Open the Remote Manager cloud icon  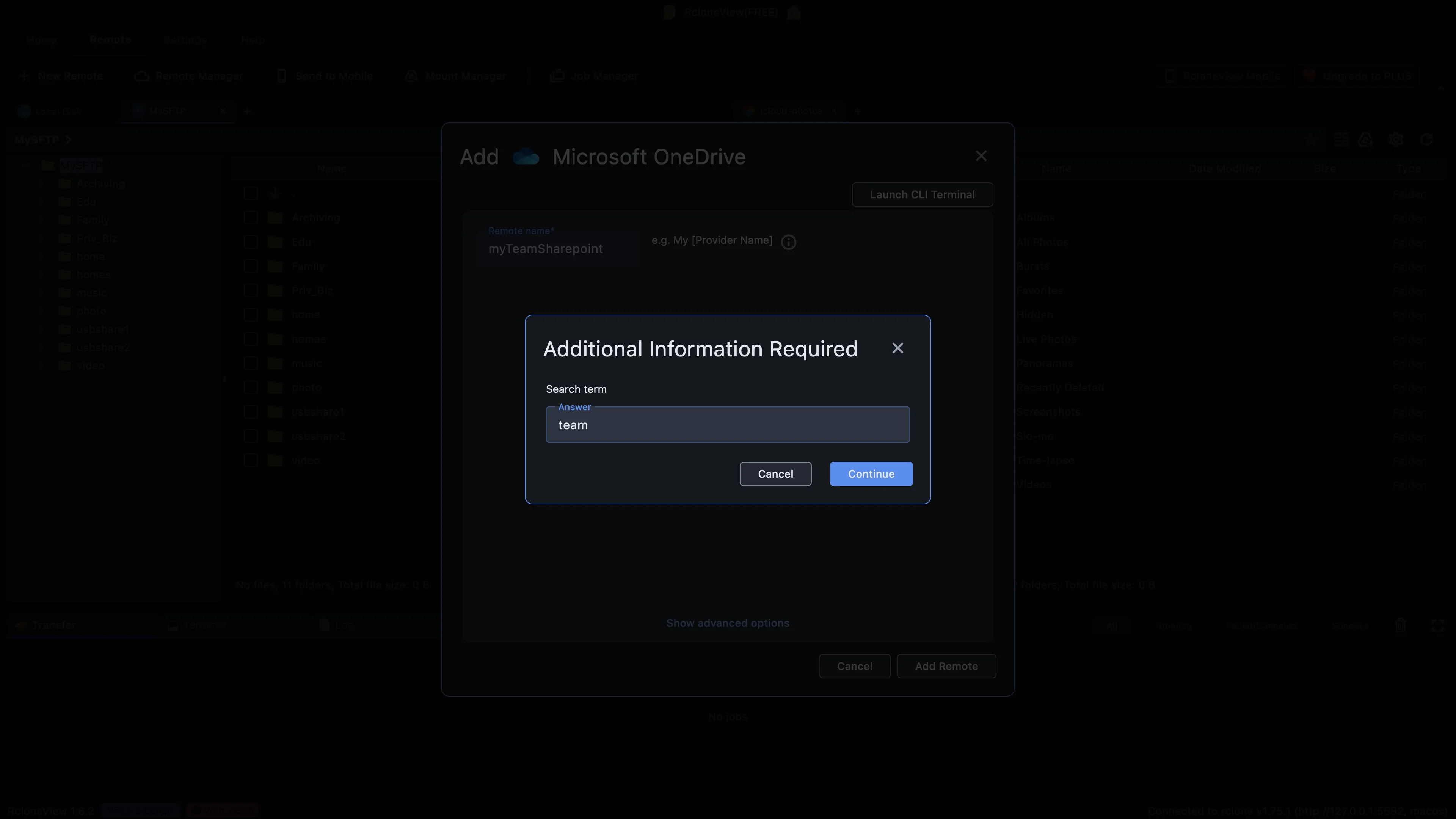tap(142, 76)
